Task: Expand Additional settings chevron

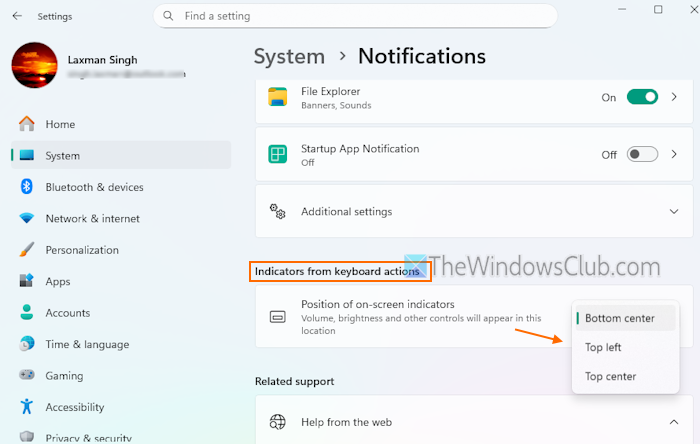Action: point(674,212)
